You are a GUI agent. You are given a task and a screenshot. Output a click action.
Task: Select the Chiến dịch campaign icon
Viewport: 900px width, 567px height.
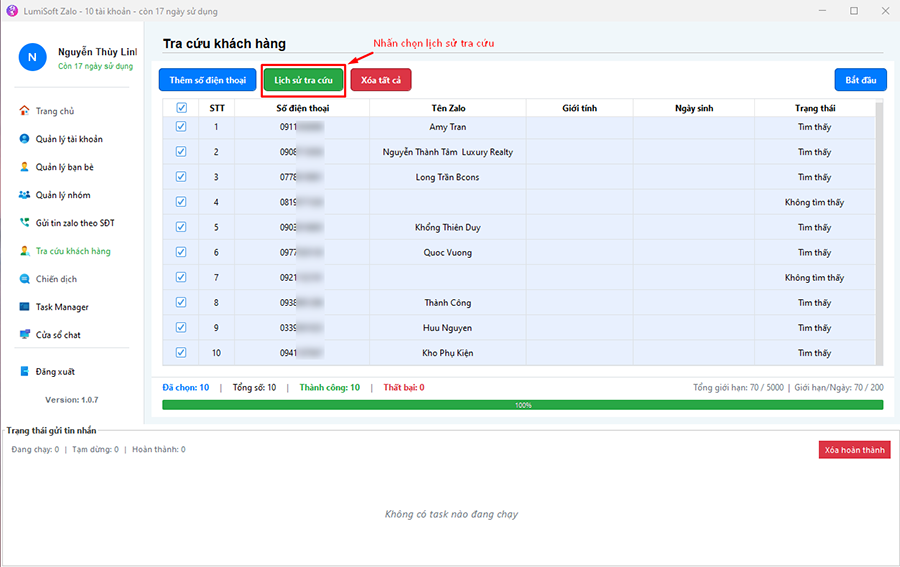coord(24,279)
